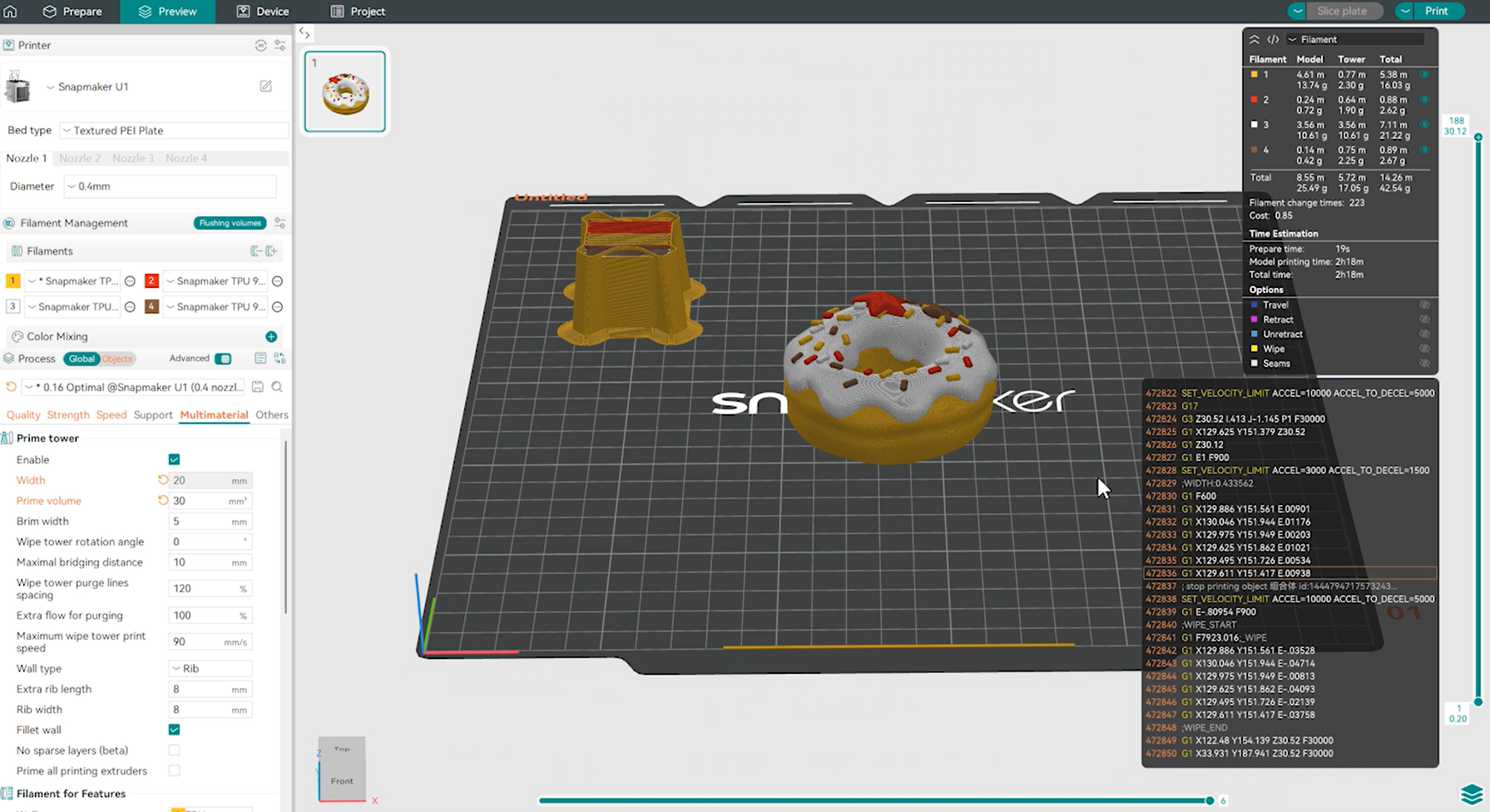This screenshot has width=1490, height=812.
Task: Open the process preset dropdown
Action: (x=135, y=387)
